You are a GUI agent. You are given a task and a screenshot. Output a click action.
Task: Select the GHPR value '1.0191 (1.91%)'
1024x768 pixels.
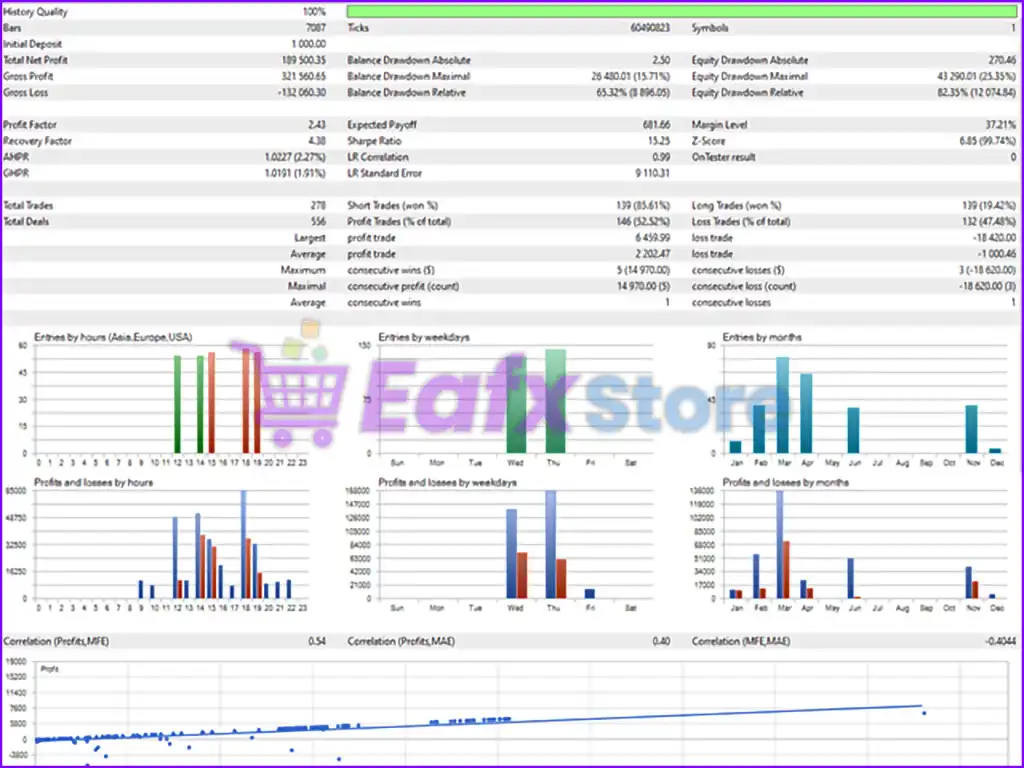[295, 173]
